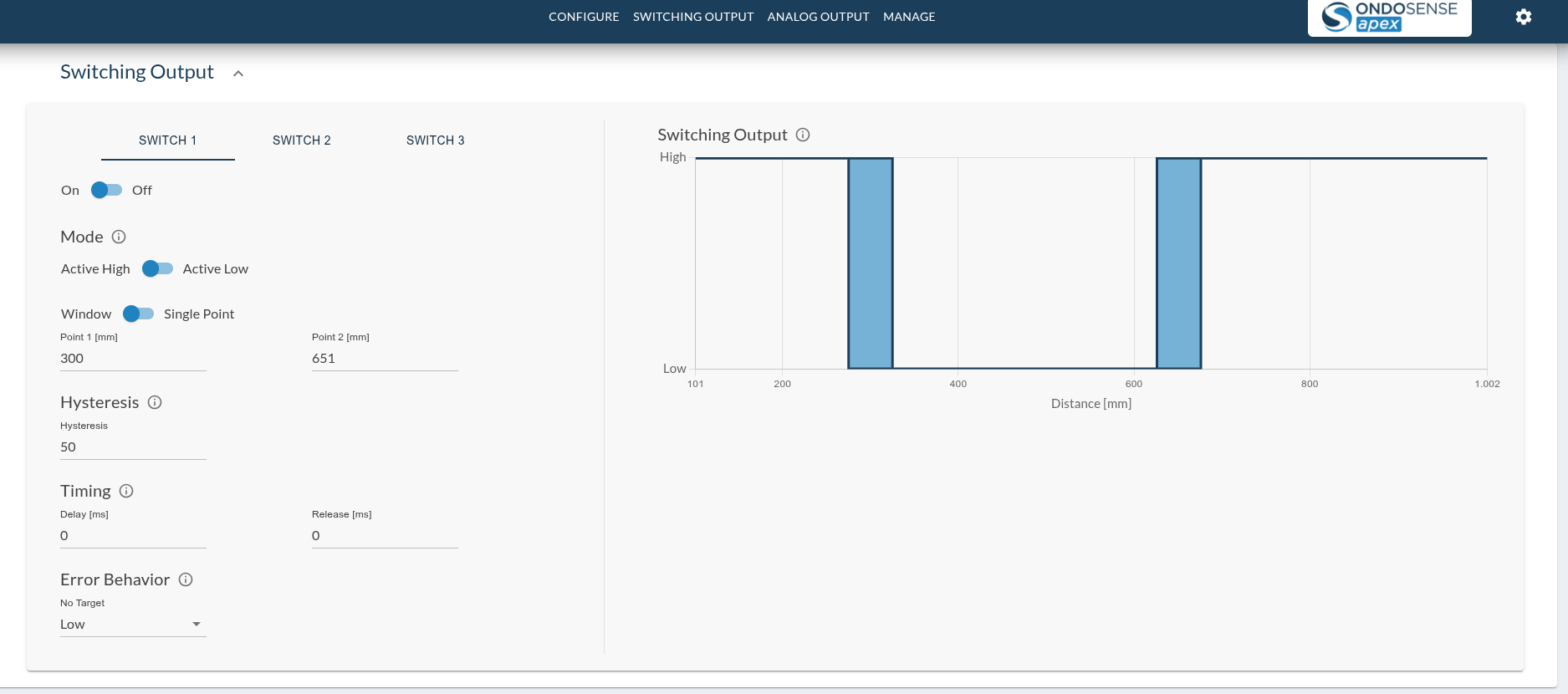Click the Error Behavior info icon
Image resolution: width=1568 pixels, height=694 pixels.
pyautogui.click(x=186, y=579)
